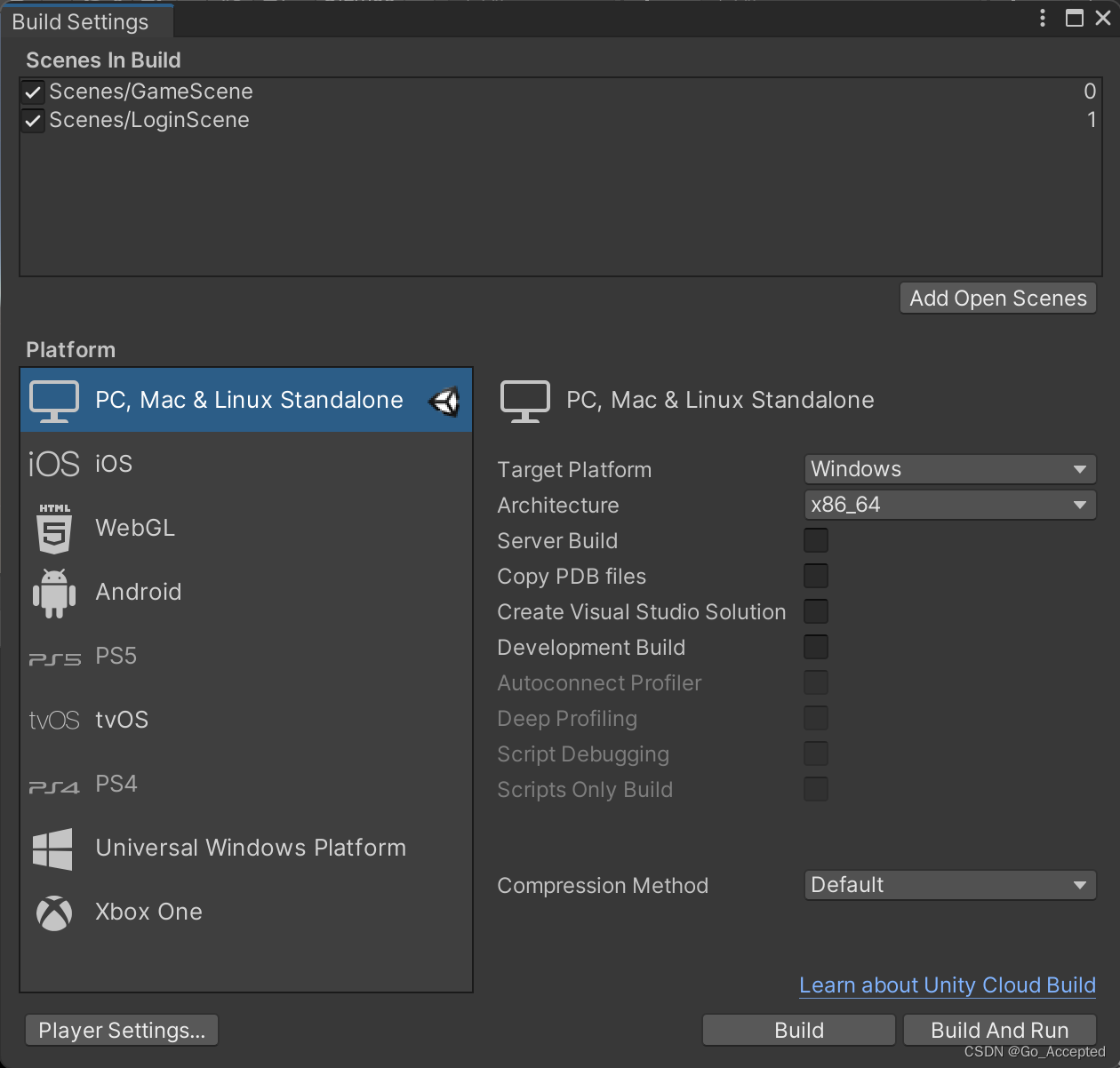Click the Target Platform label
Viewport: 1120px width, 1068px height.
[574, 470]
